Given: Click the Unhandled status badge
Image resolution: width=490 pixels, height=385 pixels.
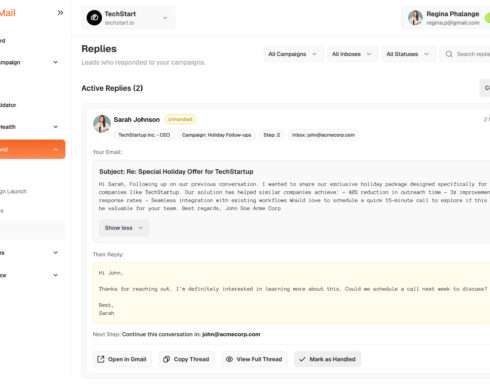Looking at the screenshot, I should click(x=180, y=119).
